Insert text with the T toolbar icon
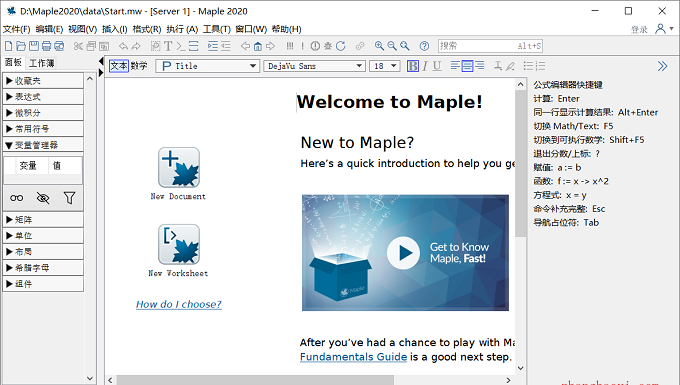The width and height of the screenshot is (680, 385). 168,46
